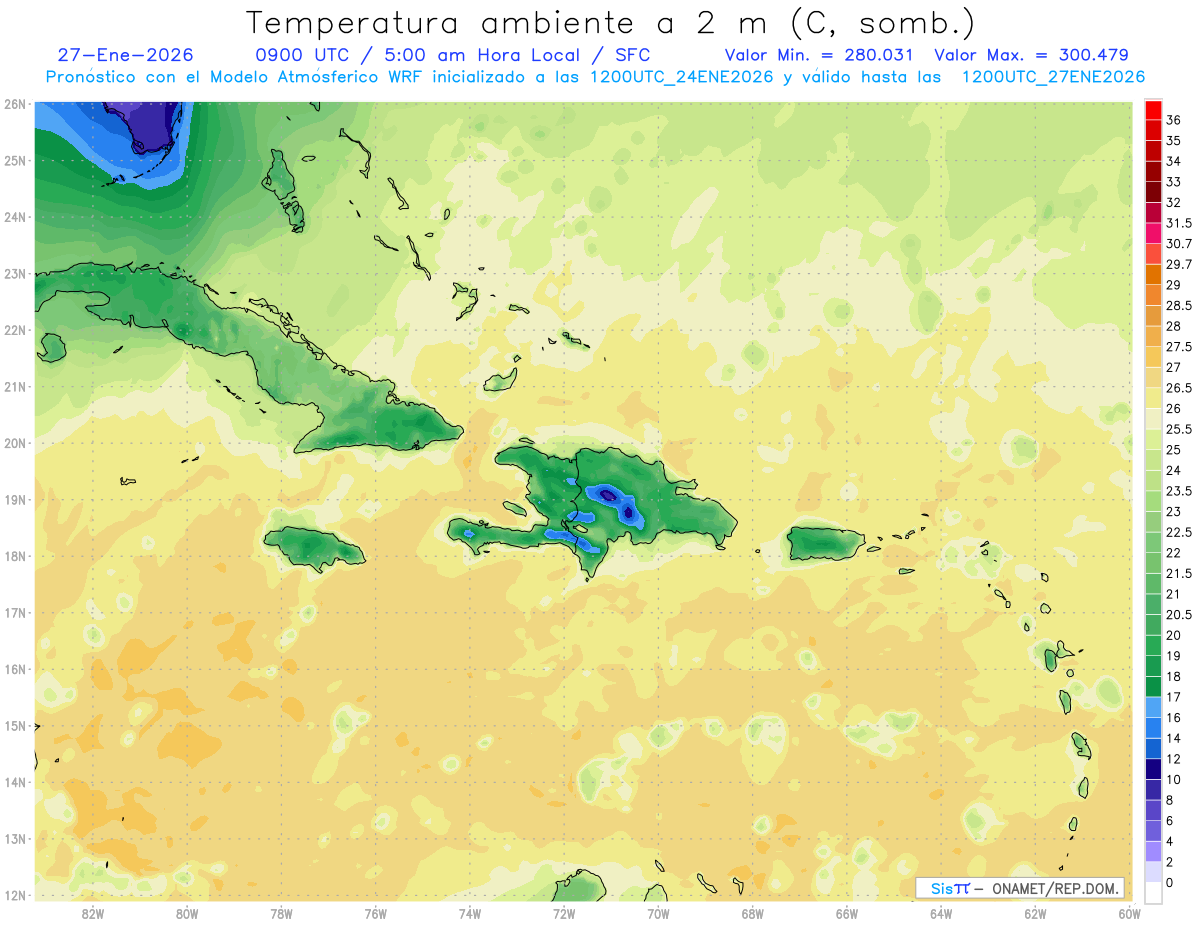This screenshot has width=1200, height=927.
Task: Click the '24N' latitude label
Action: [x=14, y=217]
